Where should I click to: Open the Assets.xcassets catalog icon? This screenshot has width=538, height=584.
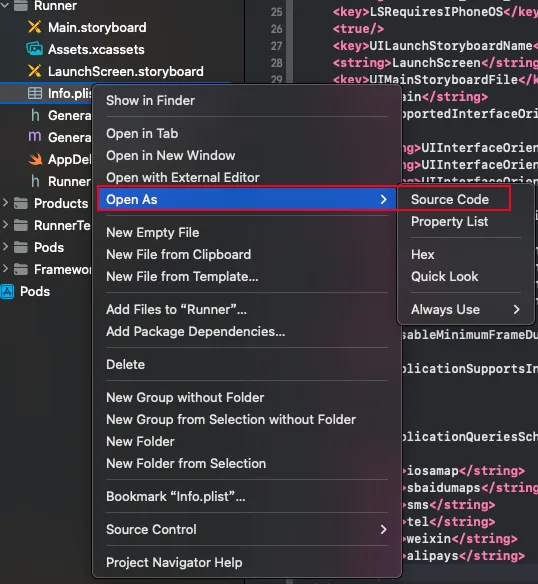[x=34, y=49]
